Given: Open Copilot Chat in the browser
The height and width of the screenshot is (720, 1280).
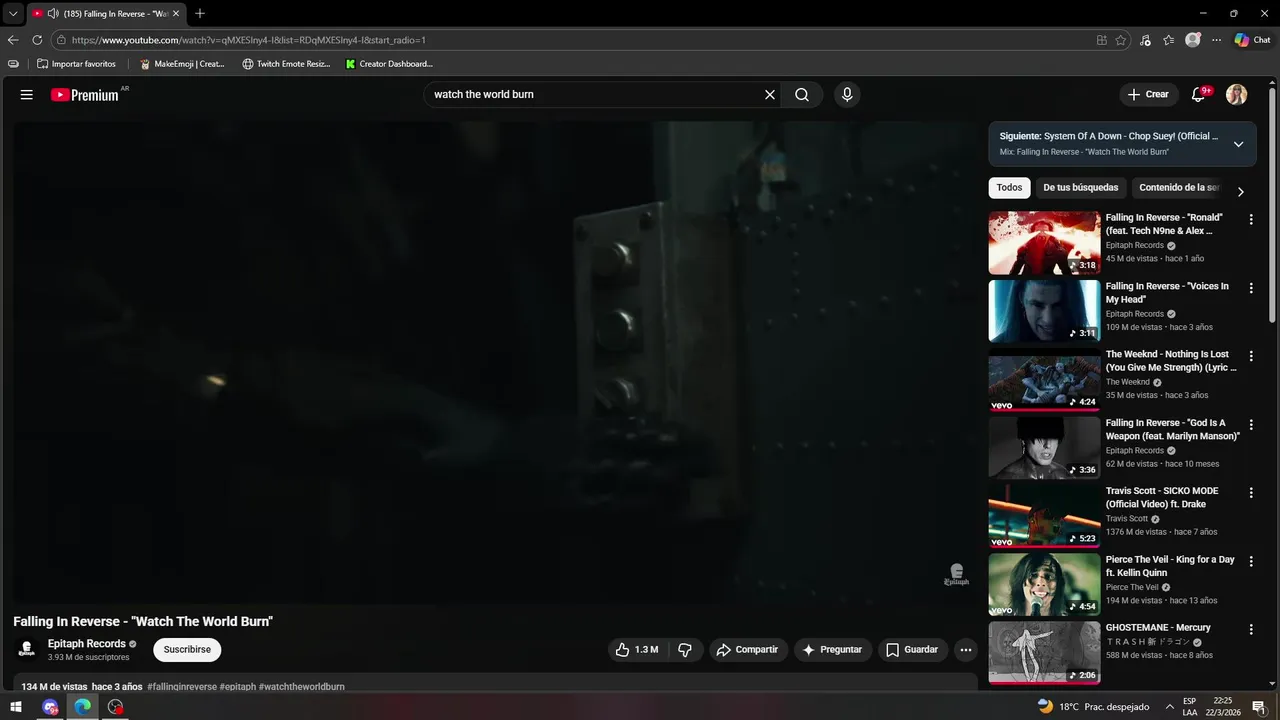Looking at the screenshot, I should coord(1252,40).
